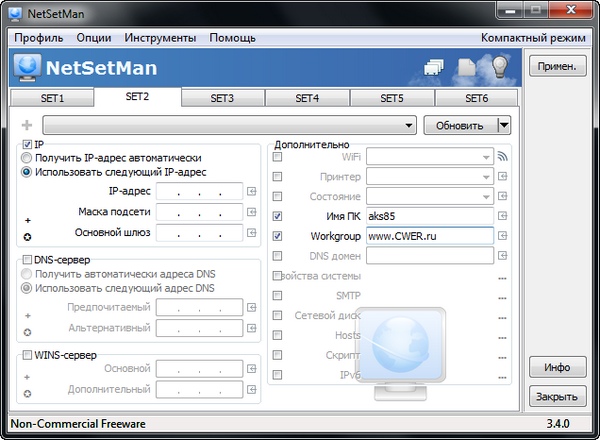
Task: Enable the DNS-сервер checkbox
Action: 27,260
